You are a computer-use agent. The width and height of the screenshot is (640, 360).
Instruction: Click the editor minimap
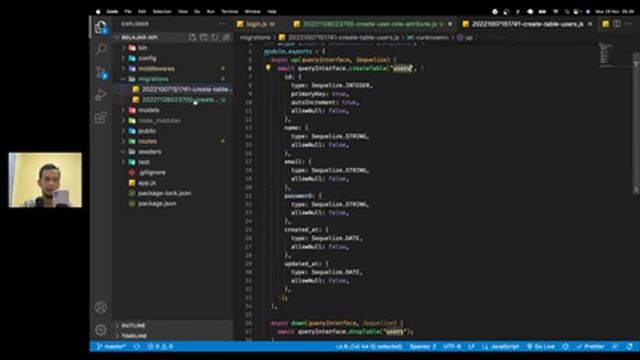[x=614, y=54]
